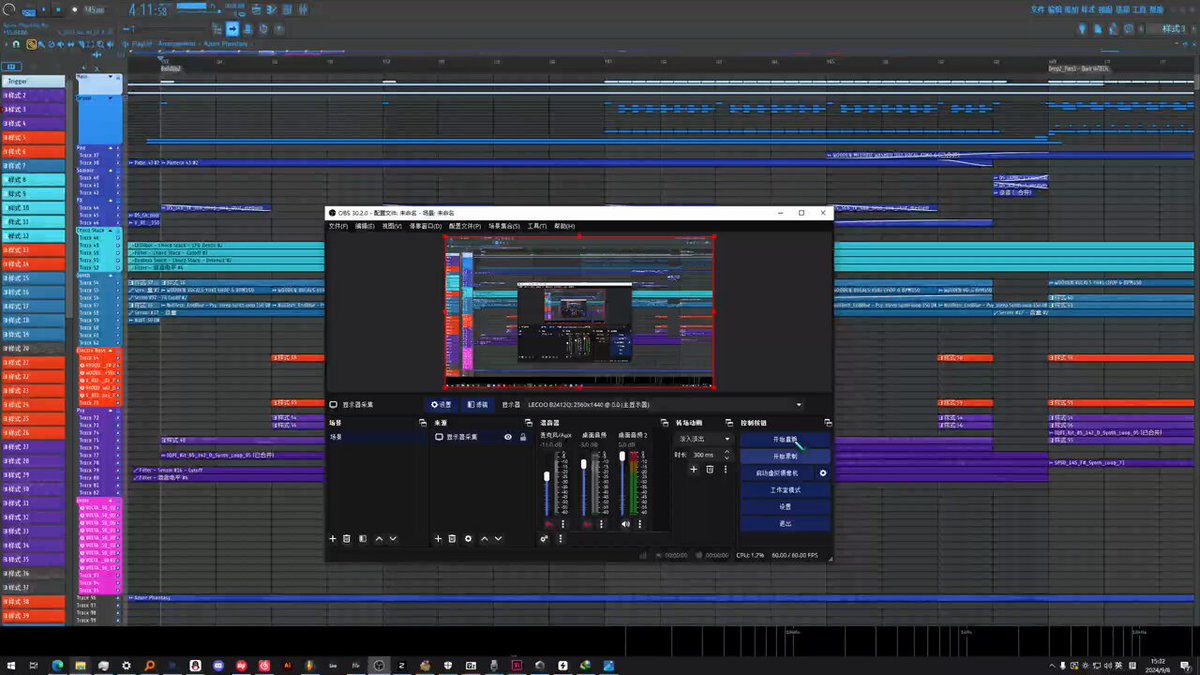Toggle the lock on display capture source

(x=522, y=437)
